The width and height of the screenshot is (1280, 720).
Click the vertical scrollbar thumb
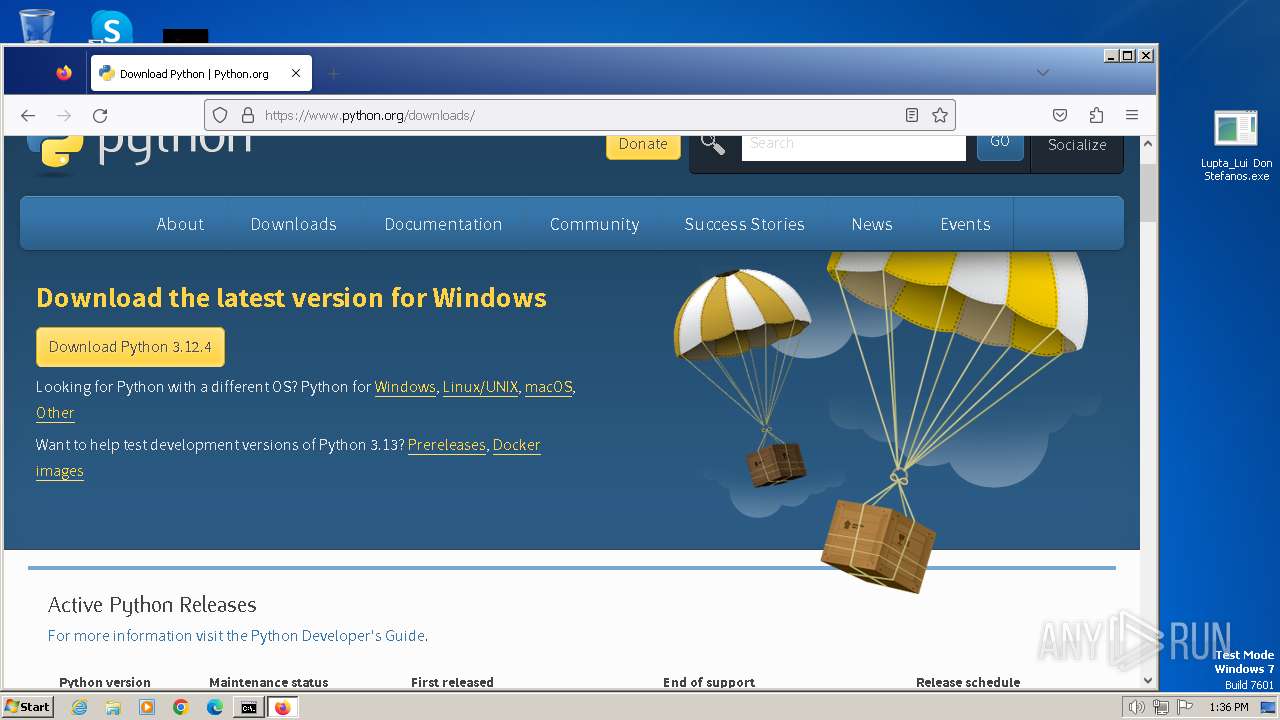point(1148,191)
